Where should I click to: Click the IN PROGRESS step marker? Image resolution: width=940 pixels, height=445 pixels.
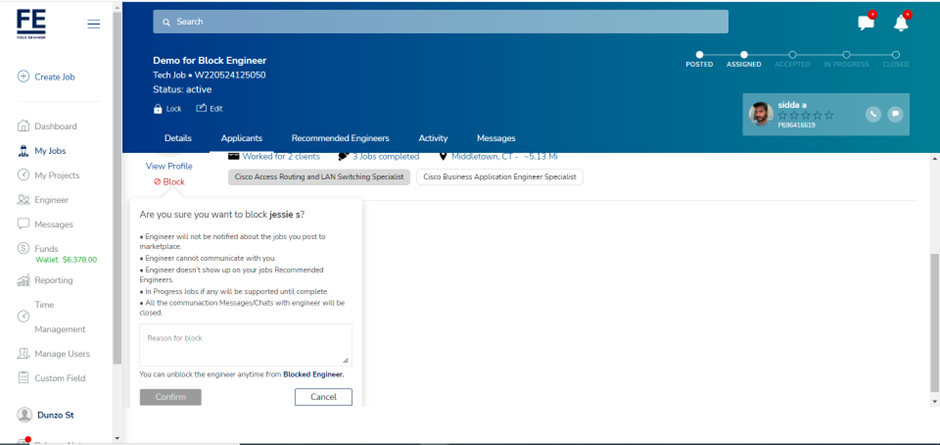coord(846,55)
